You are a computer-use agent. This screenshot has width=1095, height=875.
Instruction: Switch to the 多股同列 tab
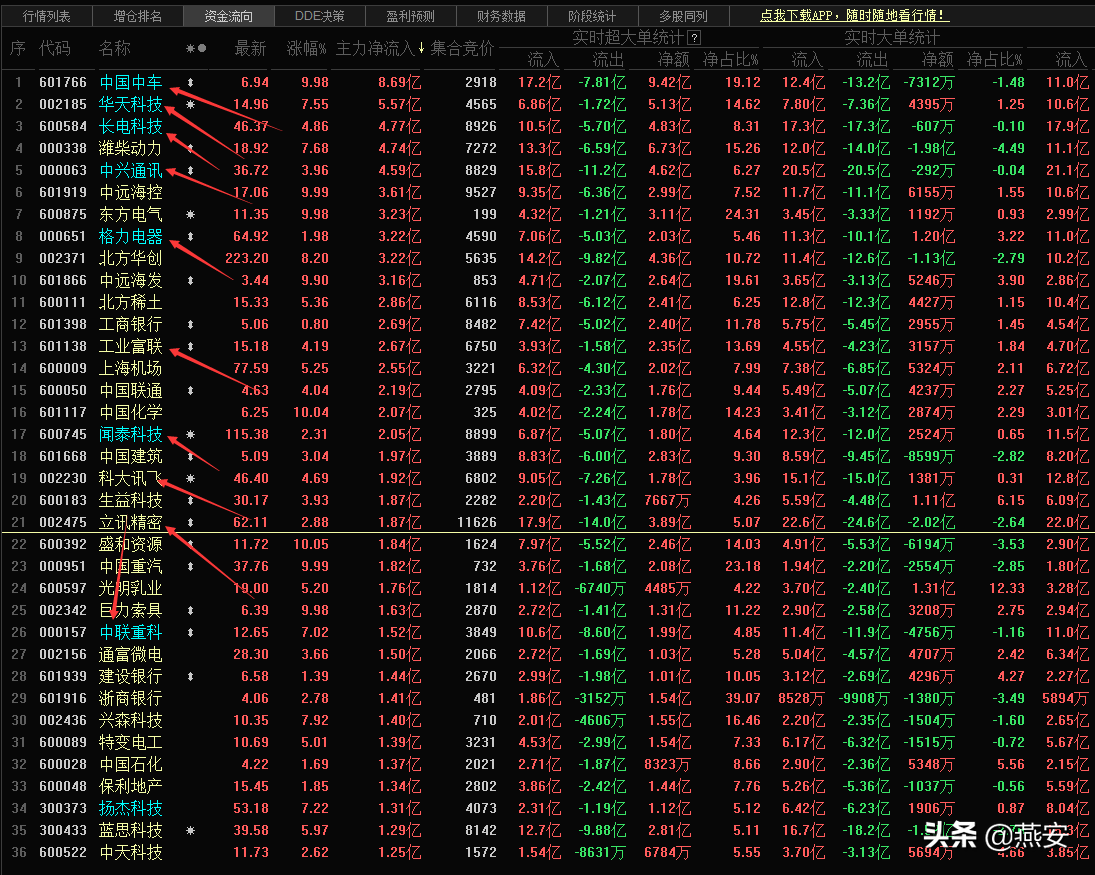click(x=683, y=15)
